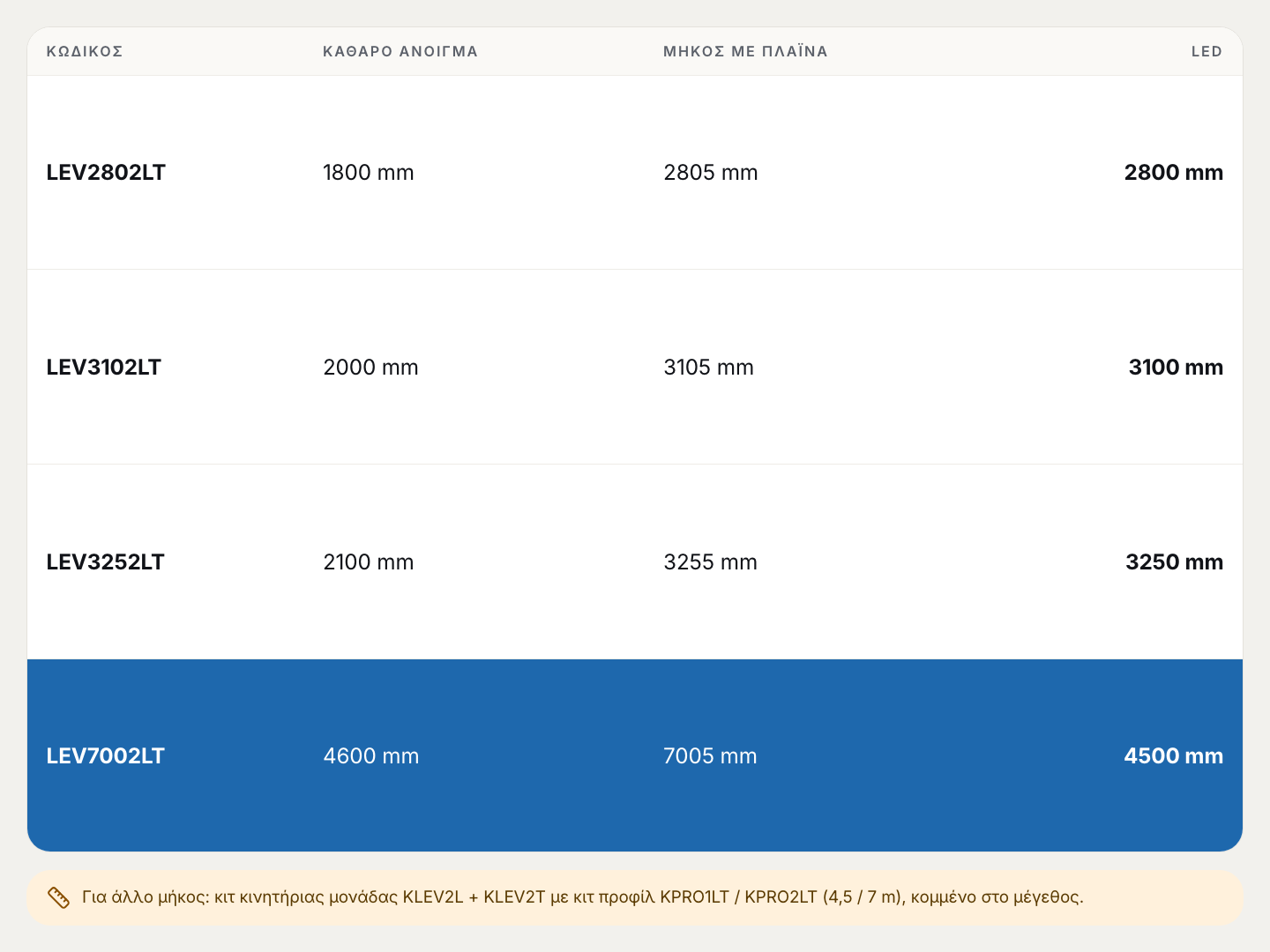The height and width of the screenshot is (952, 1270).
Task: Click the ruler icon in the note banner
Action: coord(58,897)
